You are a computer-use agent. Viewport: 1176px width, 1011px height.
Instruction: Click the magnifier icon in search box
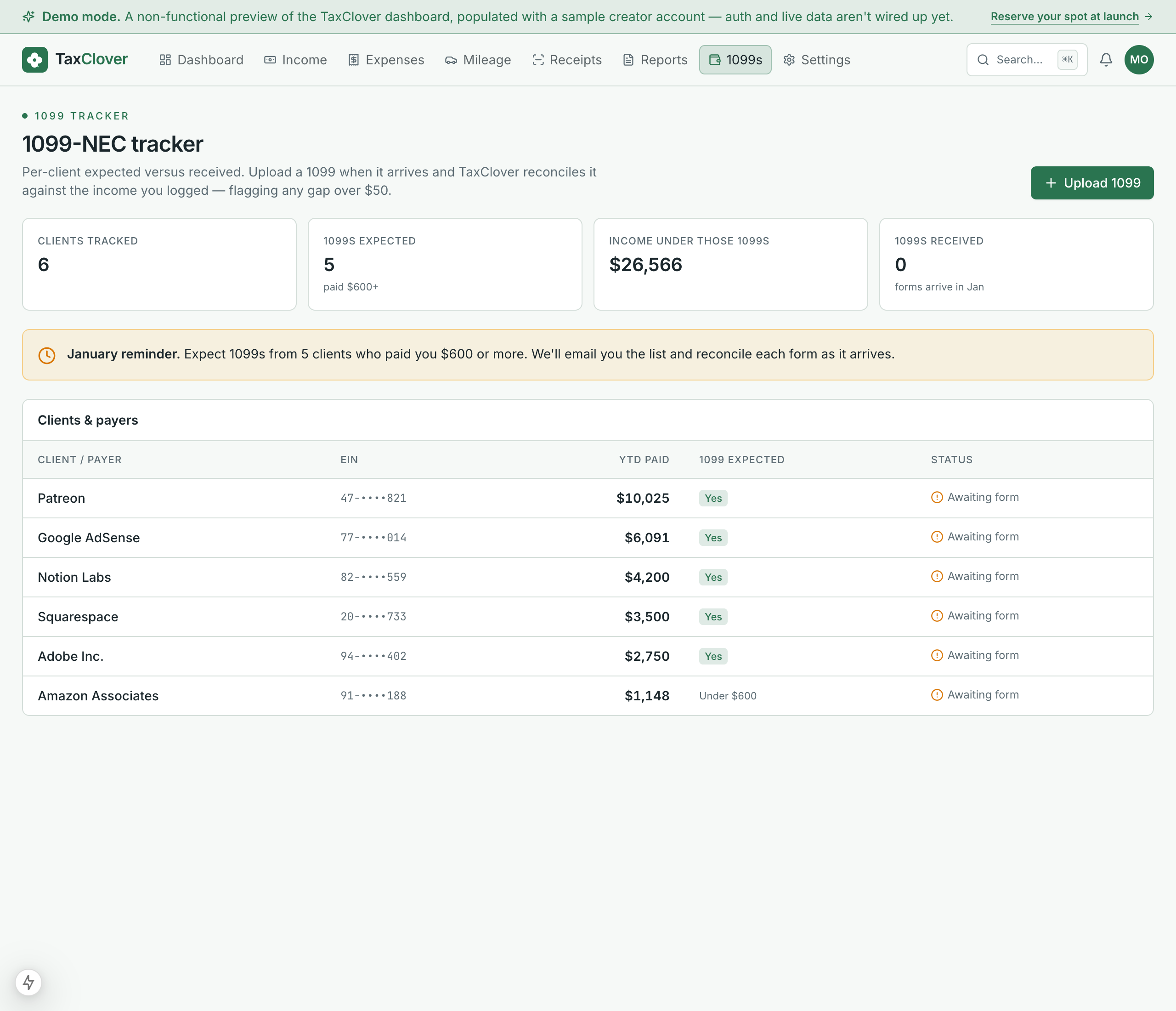point(983,60)
